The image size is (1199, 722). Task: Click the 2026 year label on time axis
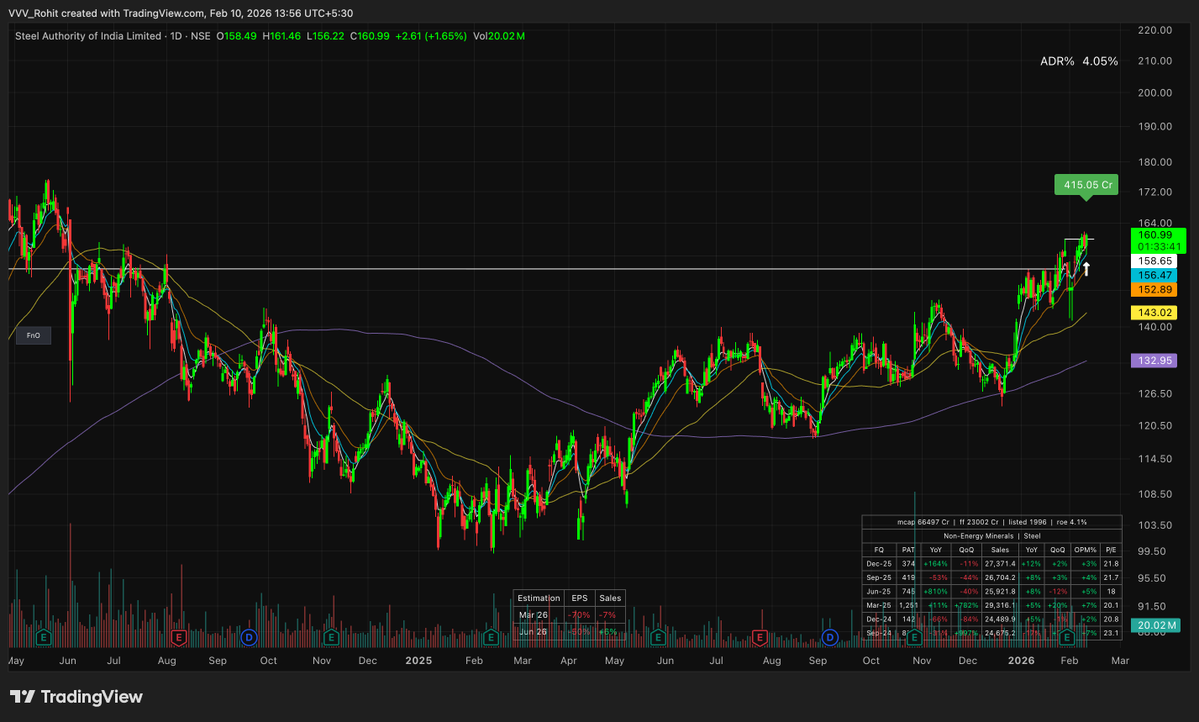coord(1022,660)
